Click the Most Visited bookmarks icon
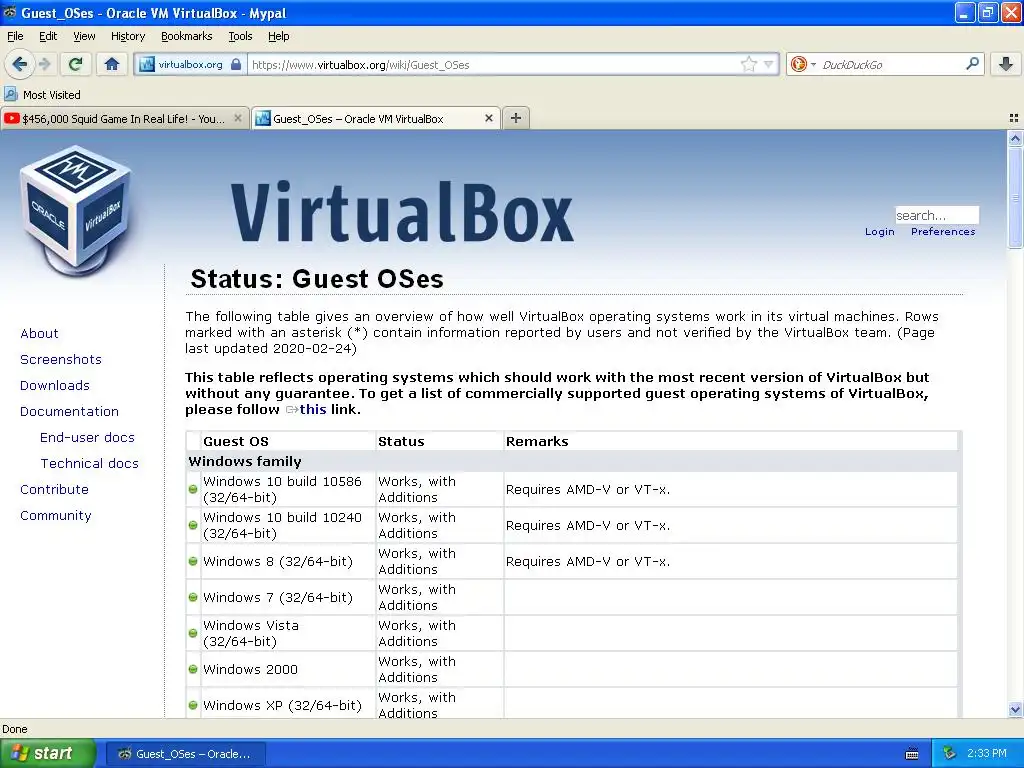Screen dimensions: 1024x768 [10, 94]
